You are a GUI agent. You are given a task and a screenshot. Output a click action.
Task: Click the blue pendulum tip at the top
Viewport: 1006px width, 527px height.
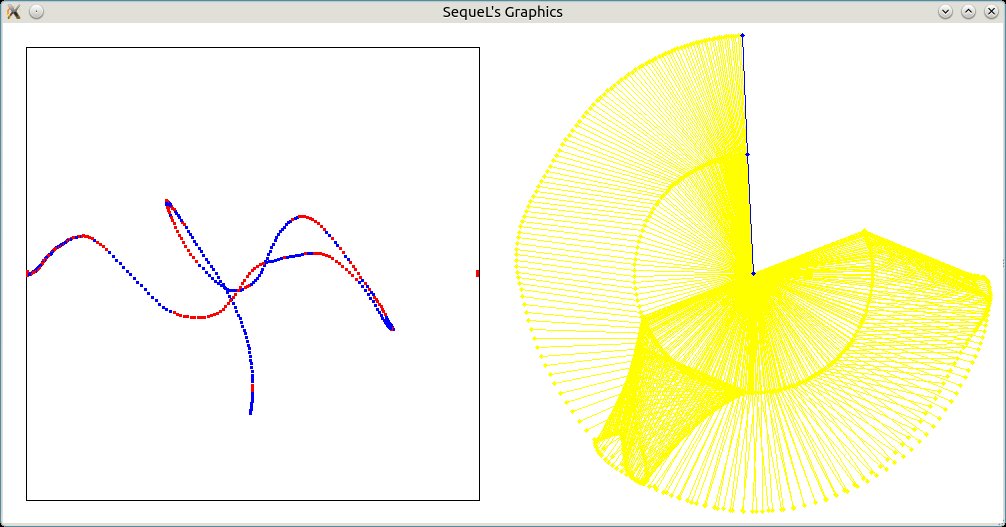click(742, 35)
